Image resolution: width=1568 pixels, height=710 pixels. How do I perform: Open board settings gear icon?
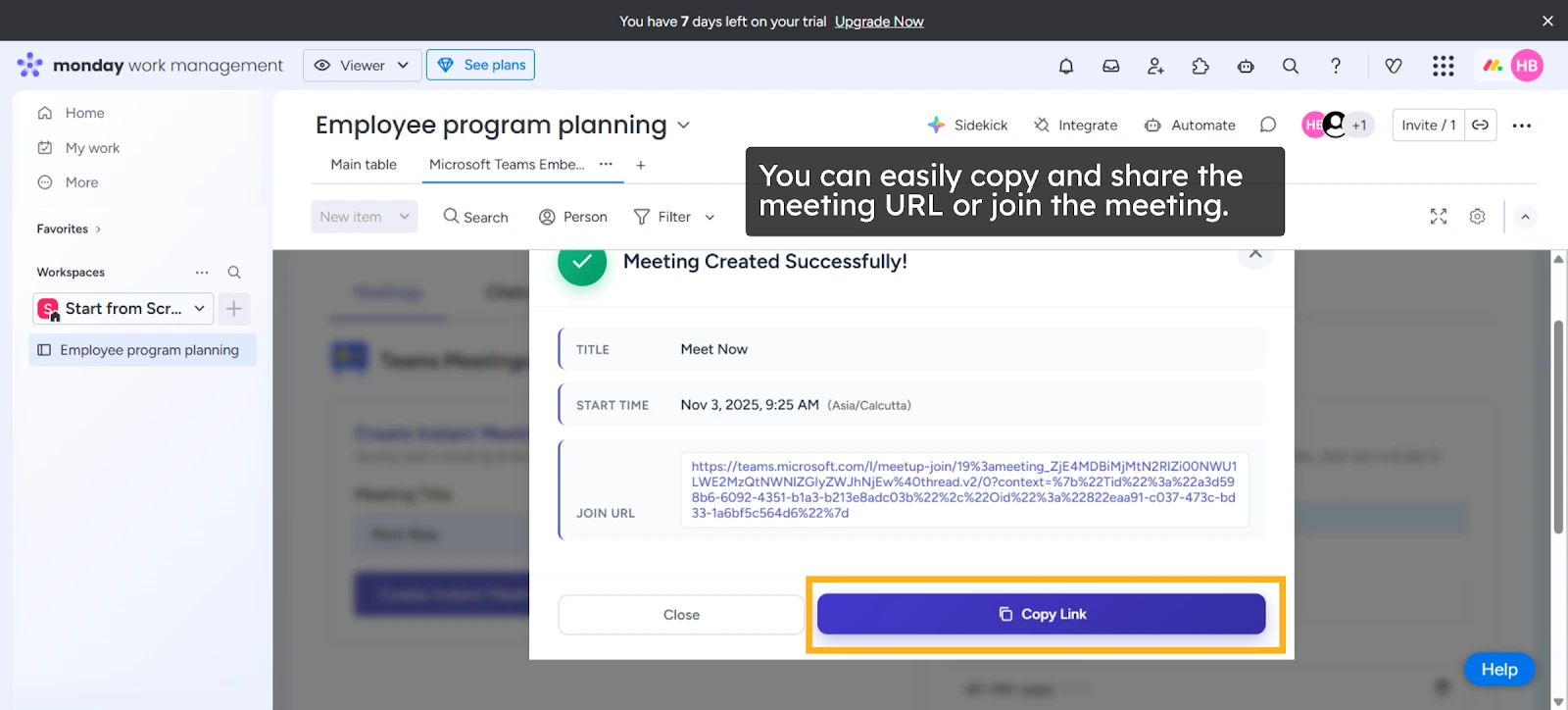point(1477,217)
